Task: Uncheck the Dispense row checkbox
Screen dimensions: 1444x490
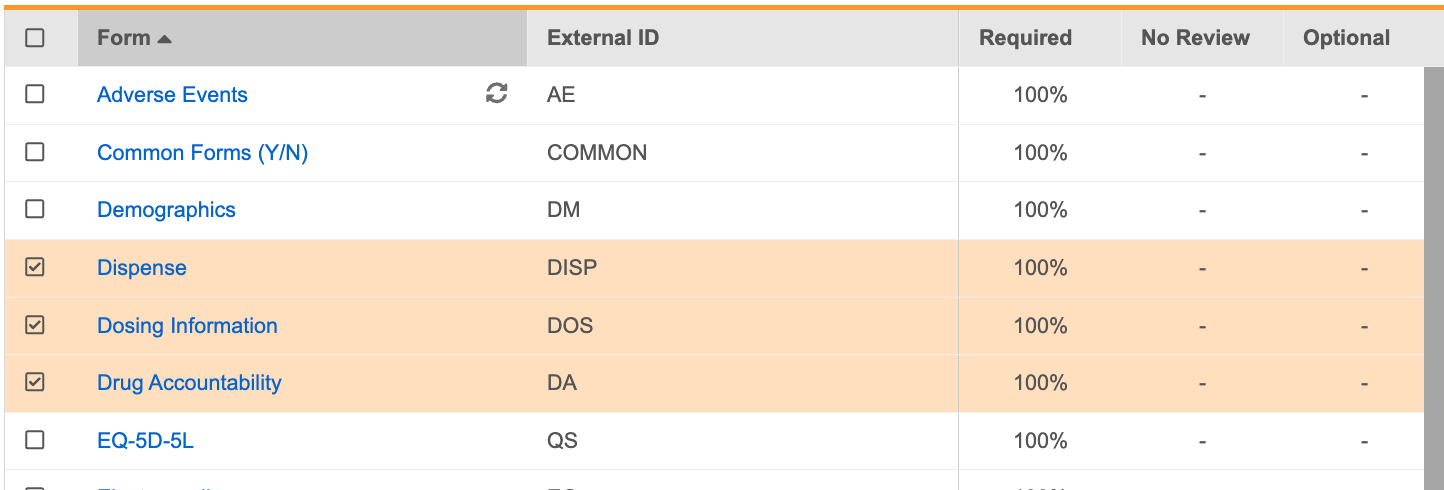Action: click(x=35, y=268)
